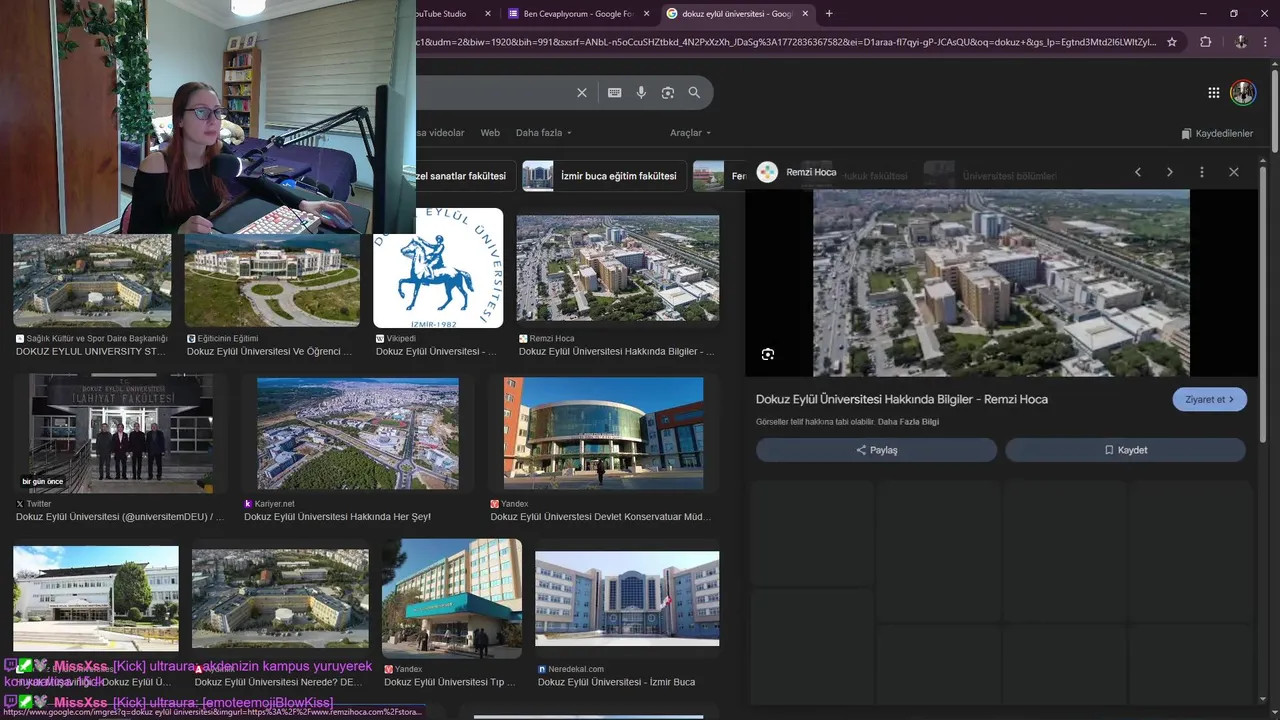The height and width of the screenshot is (720, 1280).
Task: Open the Remzi Hoca aerial campus thumbnail
Action: [x=618, y=268]
